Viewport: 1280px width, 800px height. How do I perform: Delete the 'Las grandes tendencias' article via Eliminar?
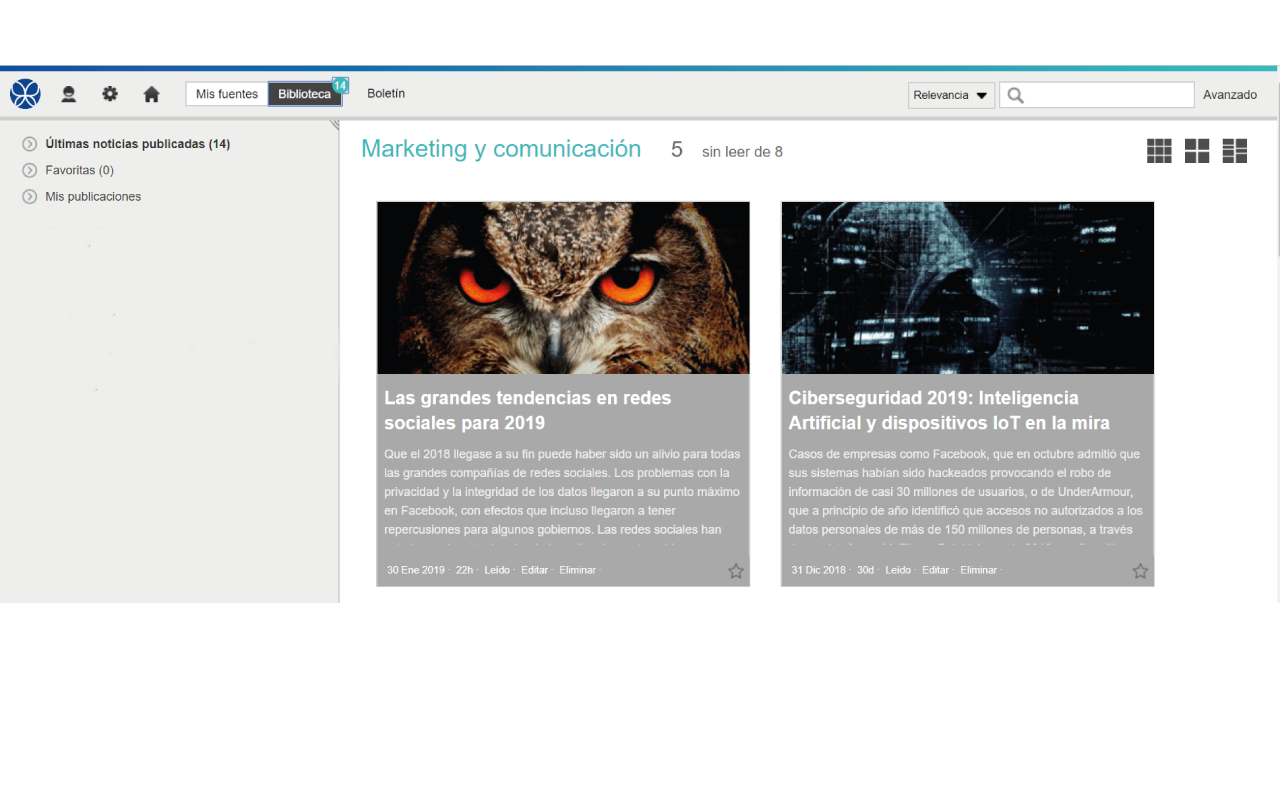pos(577,570)
